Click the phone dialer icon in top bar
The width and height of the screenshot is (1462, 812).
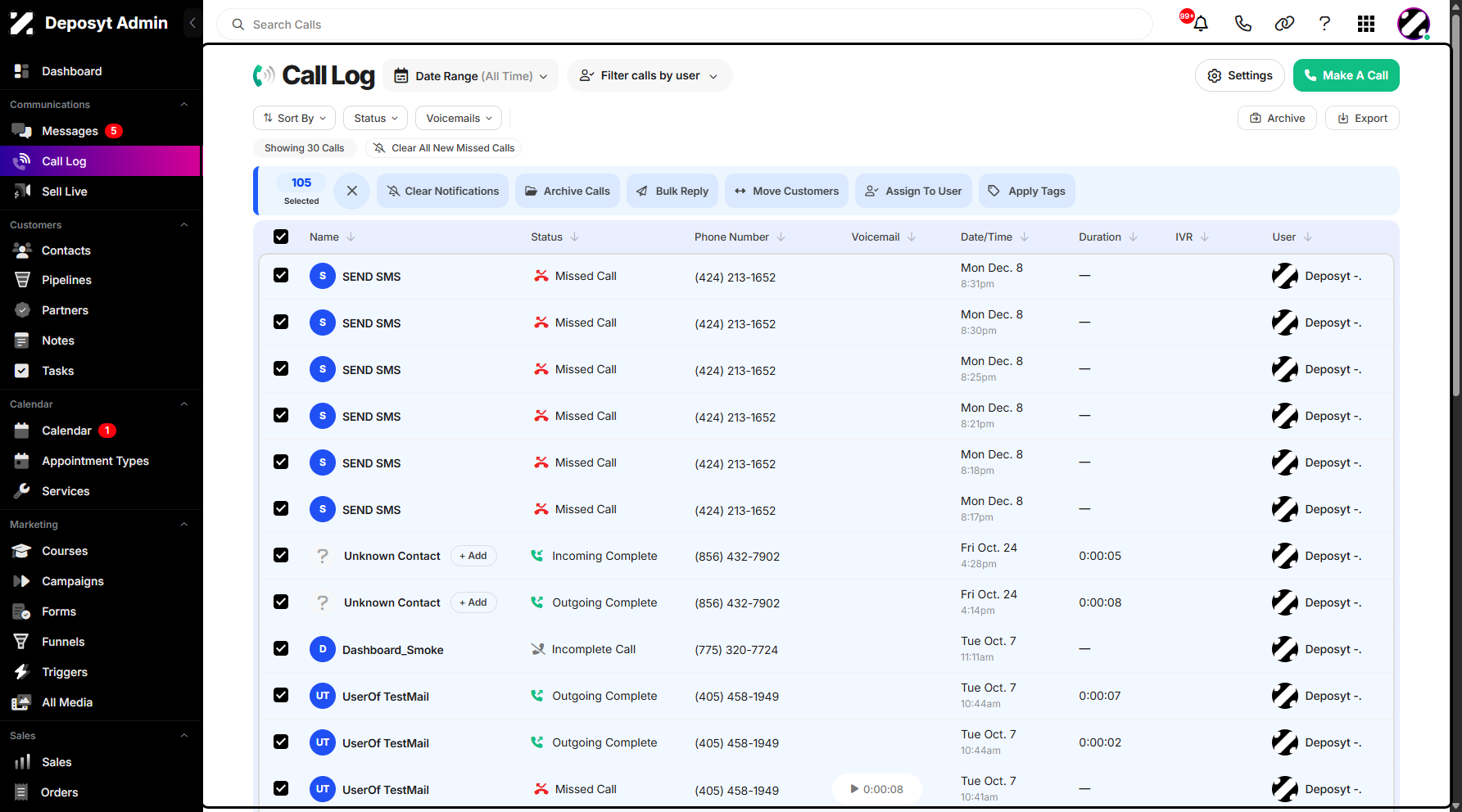coord(1242,24)
